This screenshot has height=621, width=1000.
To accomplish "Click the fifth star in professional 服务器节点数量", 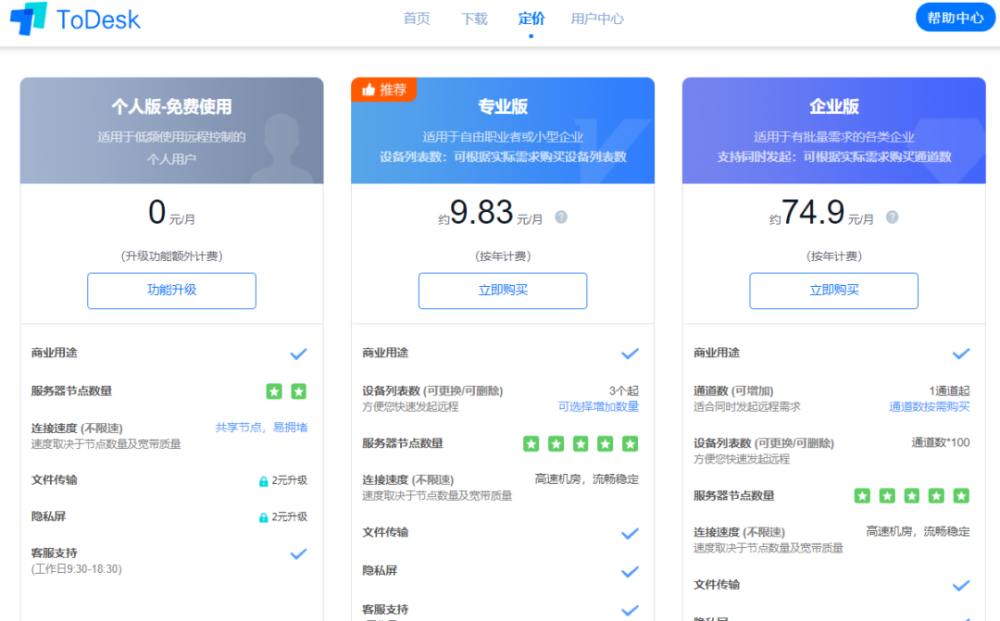I will pos(630,444).
